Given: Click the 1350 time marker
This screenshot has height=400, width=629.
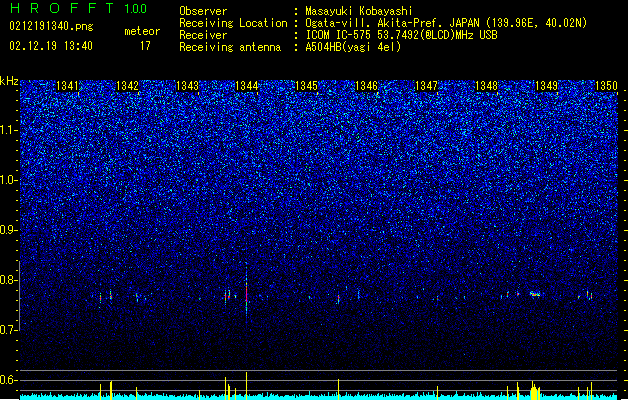Looking at the screenshot, I should pos(606,86).
